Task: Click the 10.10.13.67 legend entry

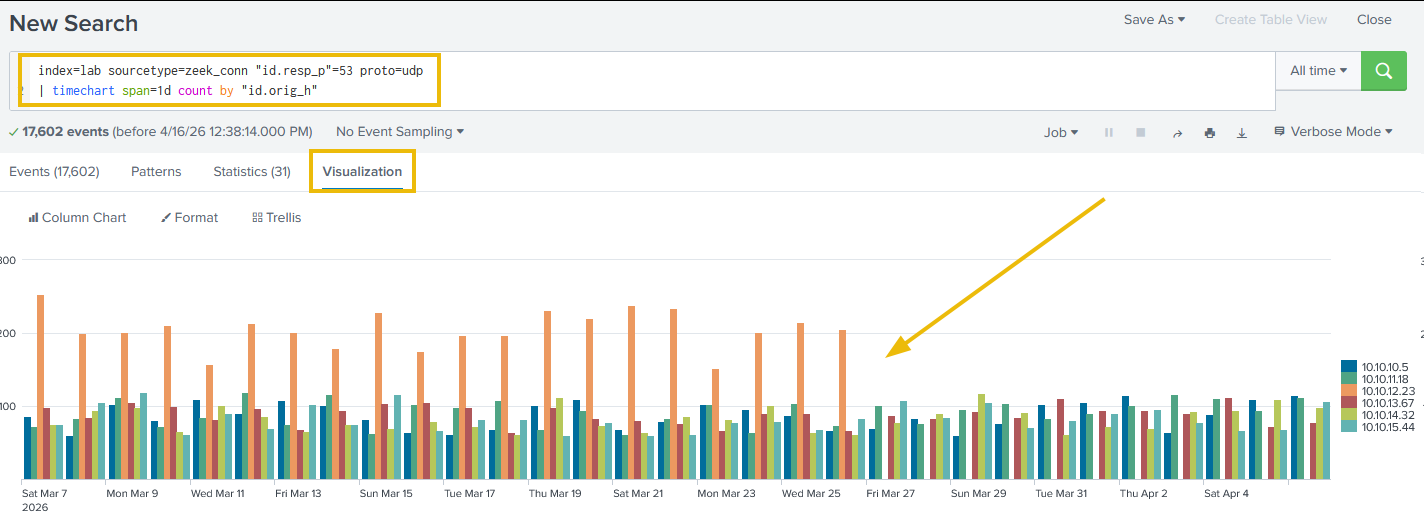Action: [x=1378, y=403]
